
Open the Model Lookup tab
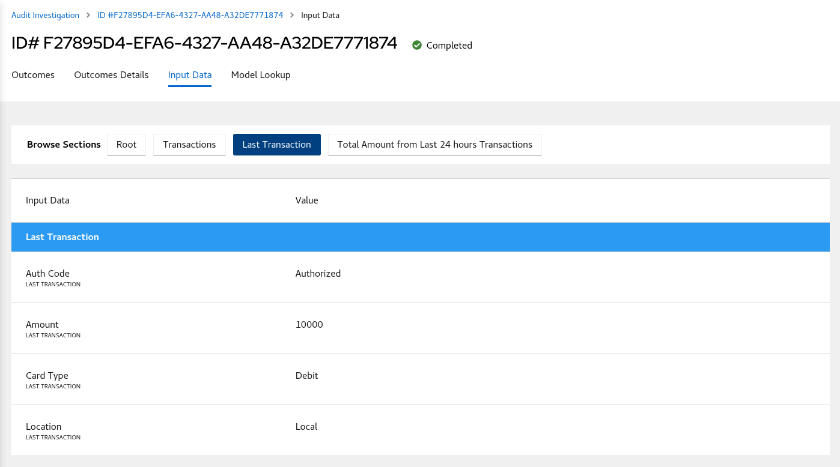click(x=260, y=74)
